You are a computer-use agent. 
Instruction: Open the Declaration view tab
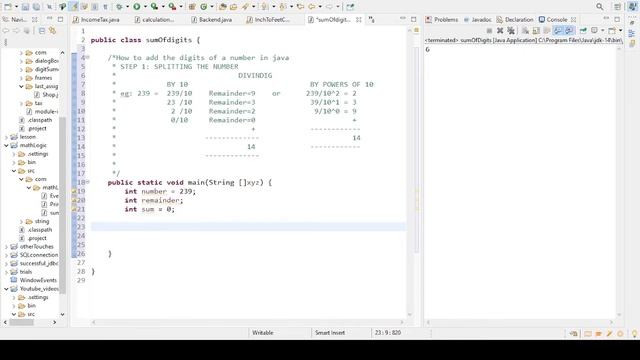(515, 20)
